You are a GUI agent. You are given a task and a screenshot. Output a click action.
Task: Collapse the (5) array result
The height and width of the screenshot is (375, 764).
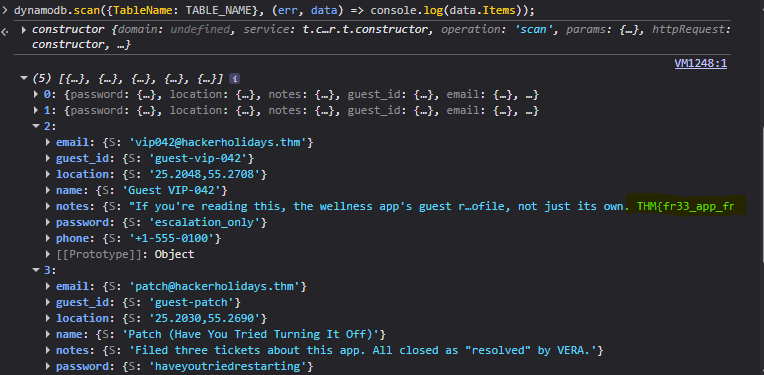[x=23, y=78]
